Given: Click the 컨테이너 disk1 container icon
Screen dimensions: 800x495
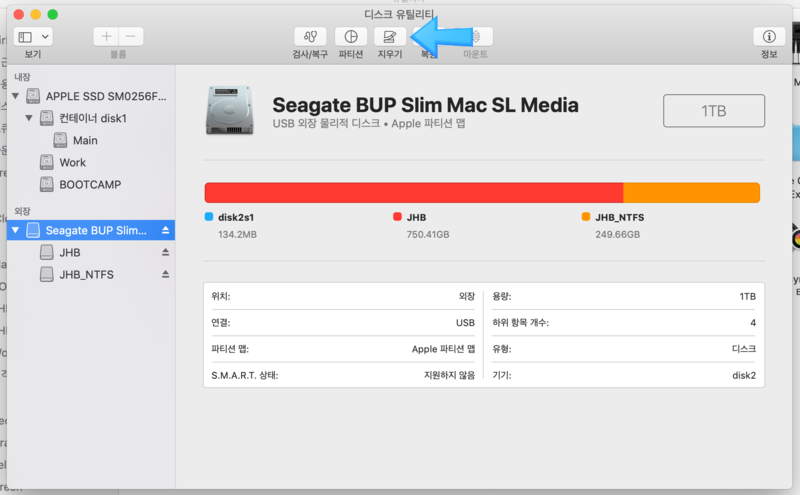Looking at the screenshot, I should [47, 118].
